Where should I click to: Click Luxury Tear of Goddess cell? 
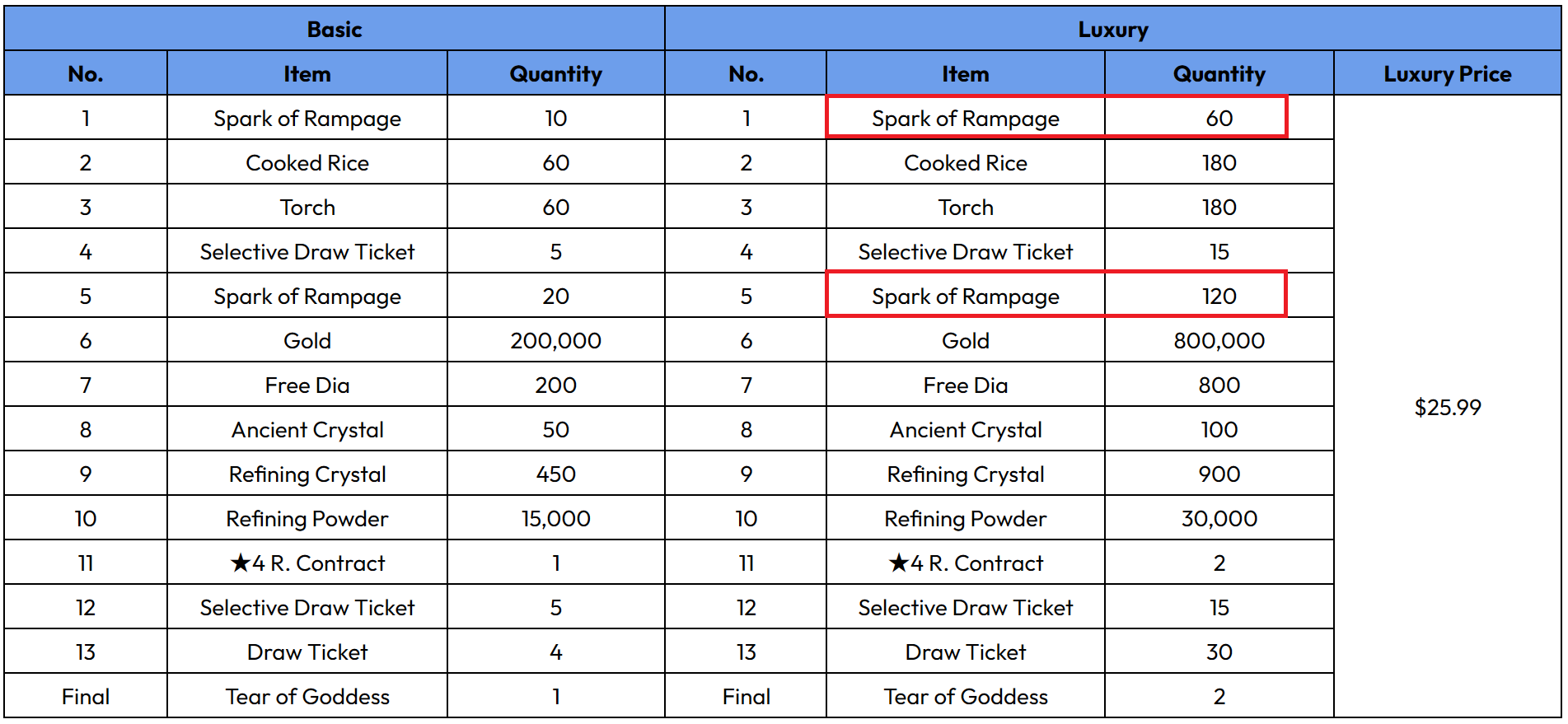(x=965, y=696)
